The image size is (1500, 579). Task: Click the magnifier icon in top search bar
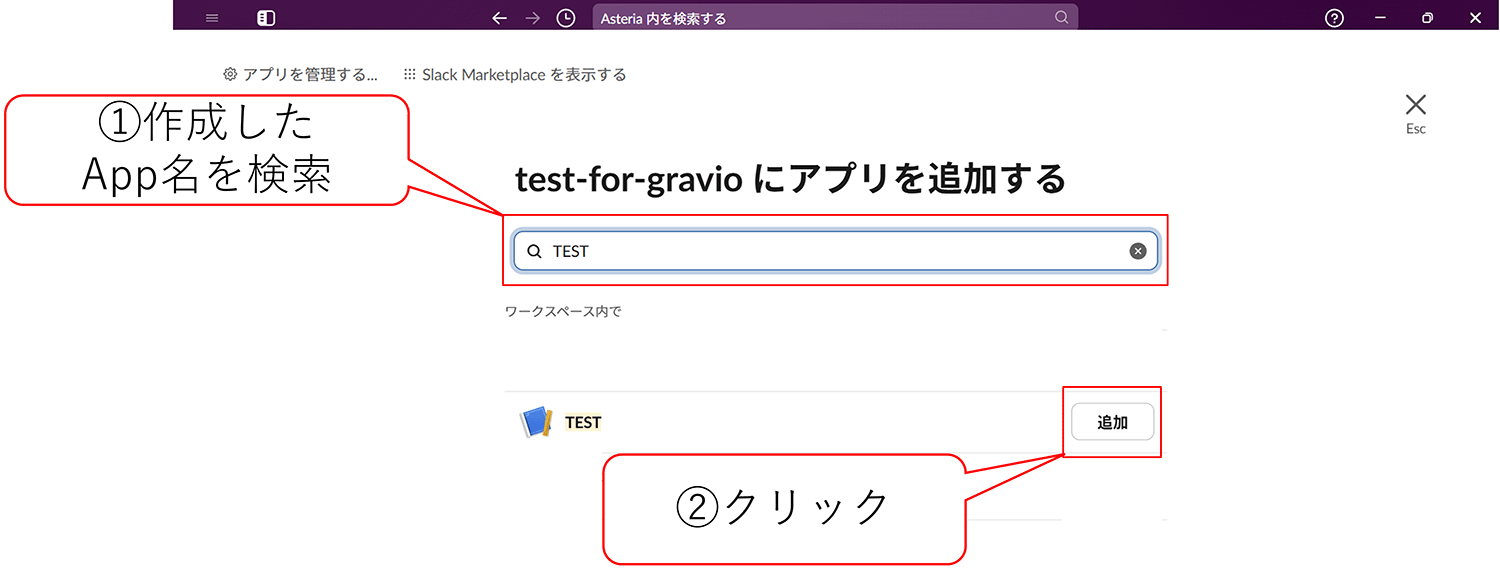(1061, 17)
